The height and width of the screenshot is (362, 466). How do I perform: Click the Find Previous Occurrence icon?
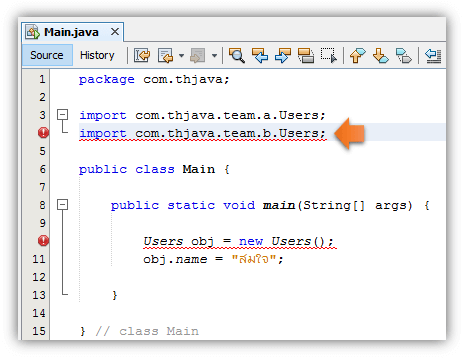(x=260, y=55)
